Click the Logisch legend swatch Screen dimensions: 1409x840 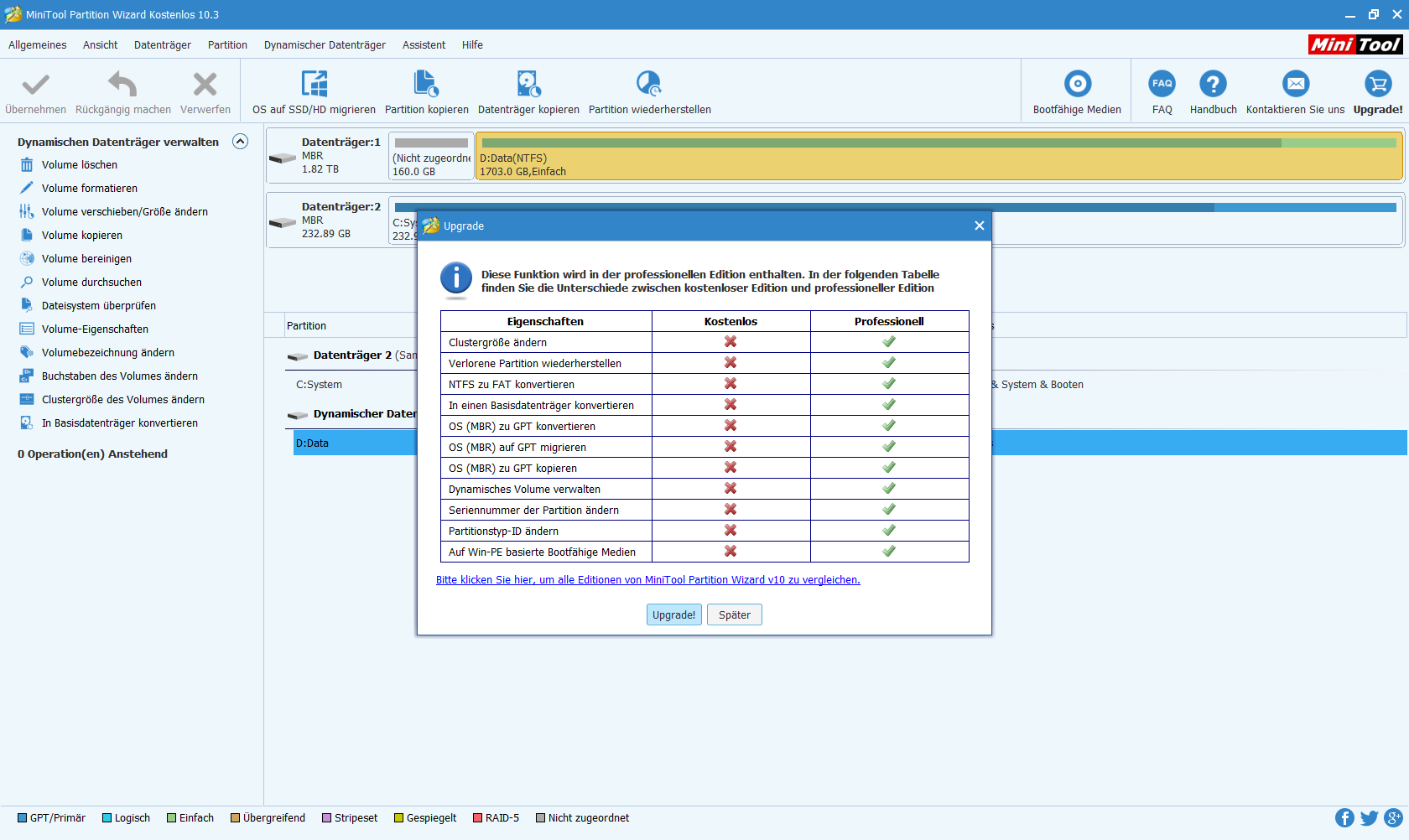tap(107, 818)
